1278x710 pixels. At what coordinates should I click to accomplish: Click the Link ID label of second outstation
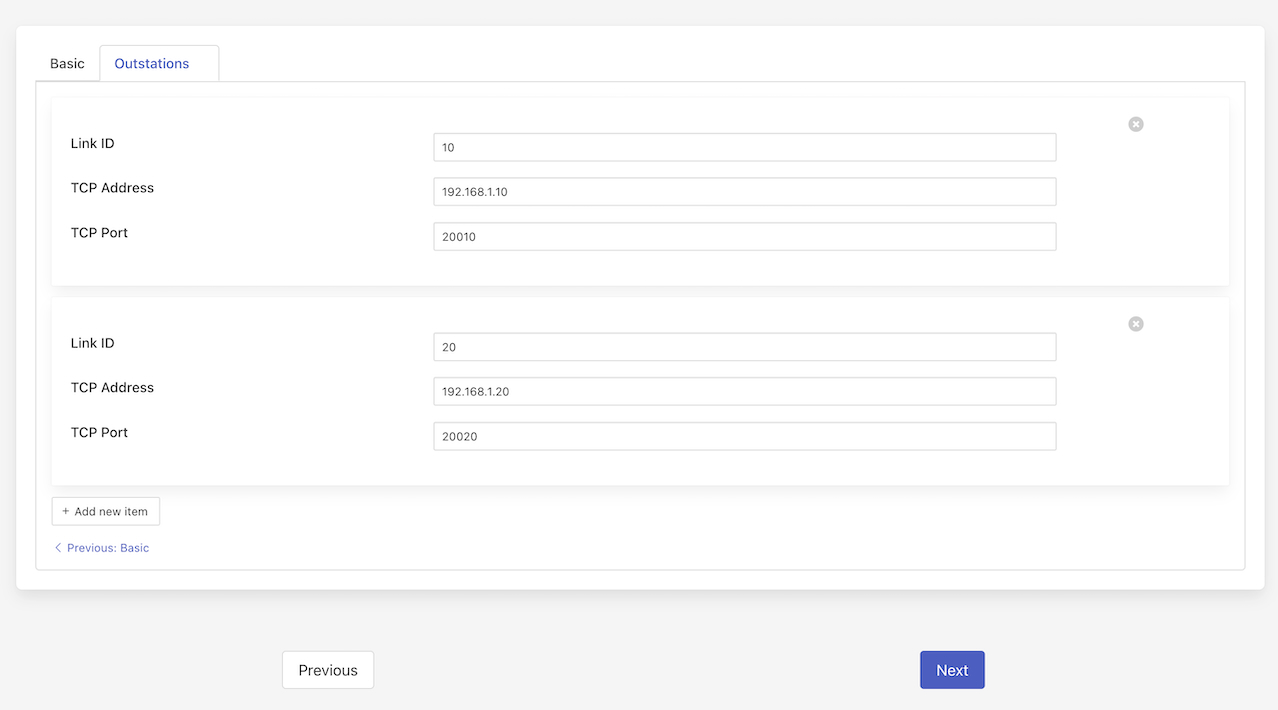pyautogui.click(x=92, y=344)
